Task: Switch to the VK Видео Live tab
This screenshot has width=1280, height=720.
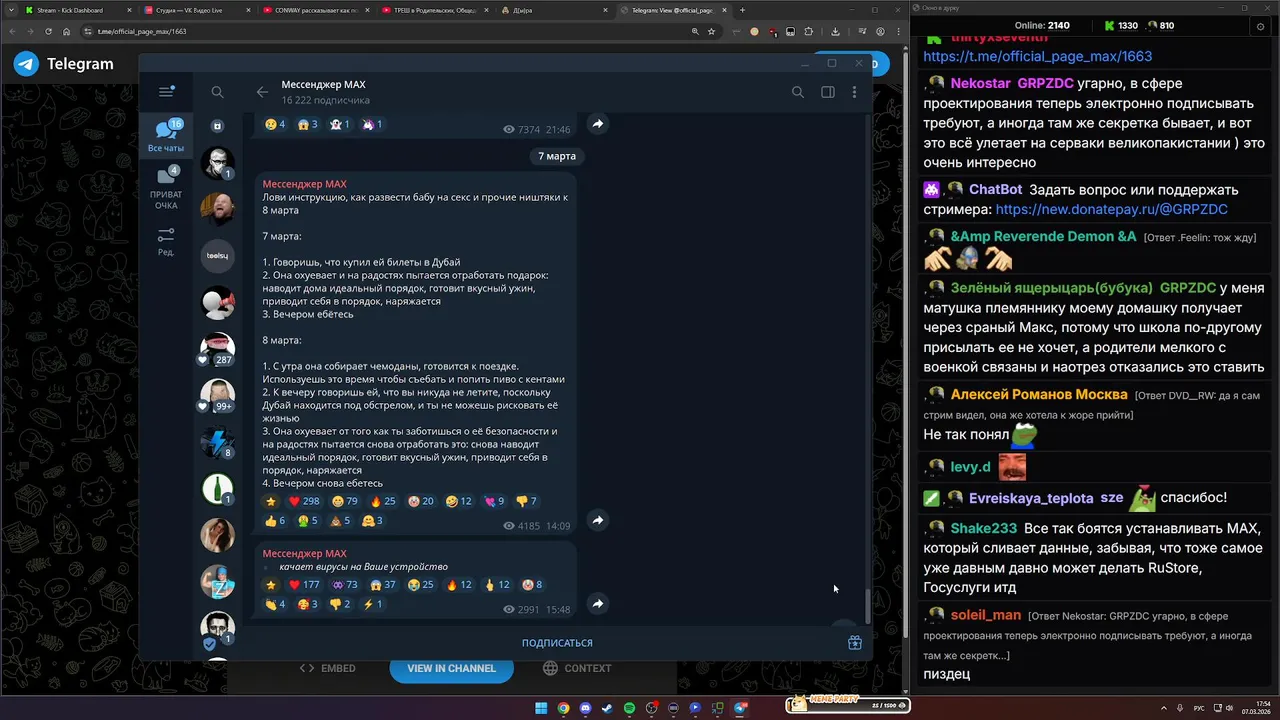Action: point(196,10)
